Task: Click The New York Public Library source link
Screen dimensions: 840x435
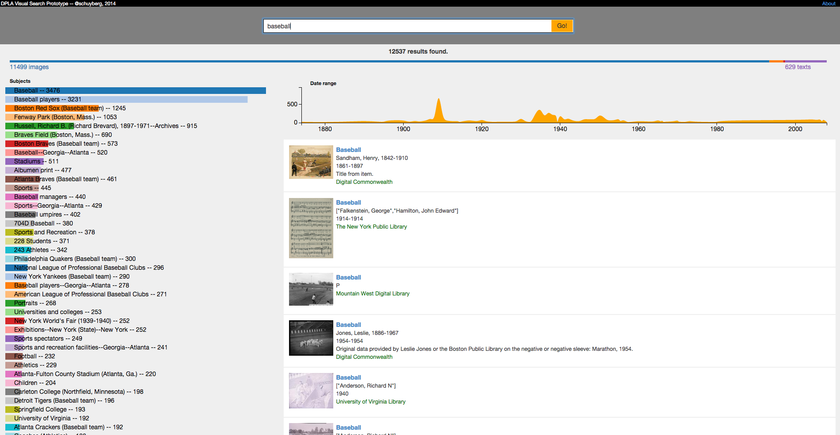Action: [x=371, y=227]
